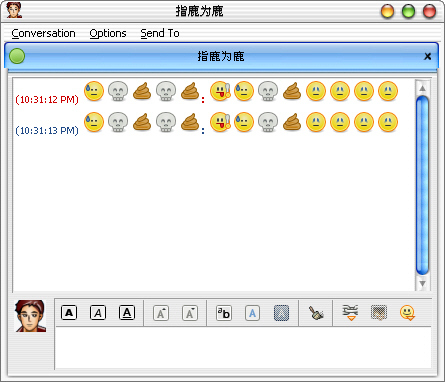Click the scrollbar down arrow
445x382 pixels.
click(422, 284)
